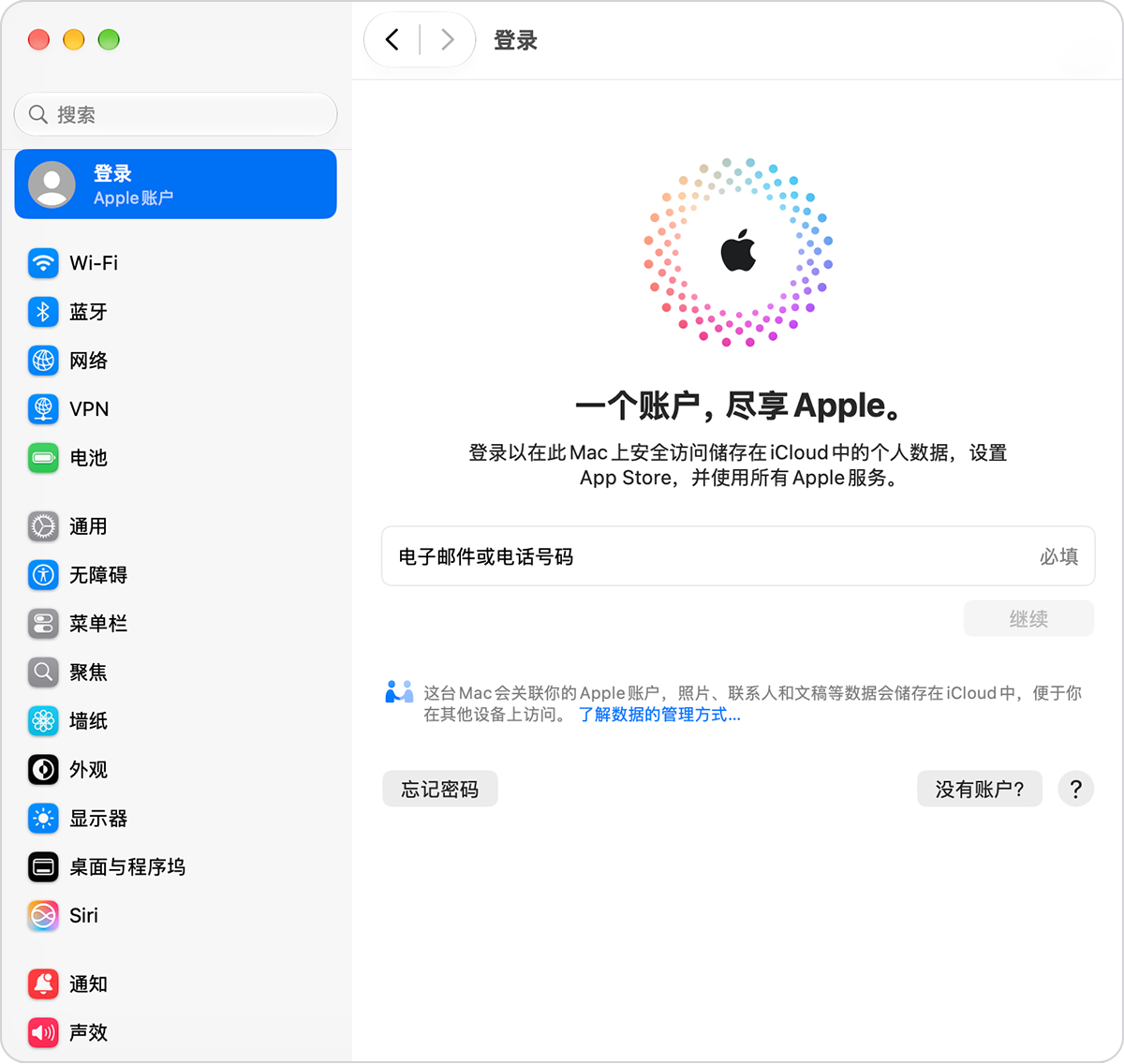Click the Network (网络) globe icon

coord(43,361)
